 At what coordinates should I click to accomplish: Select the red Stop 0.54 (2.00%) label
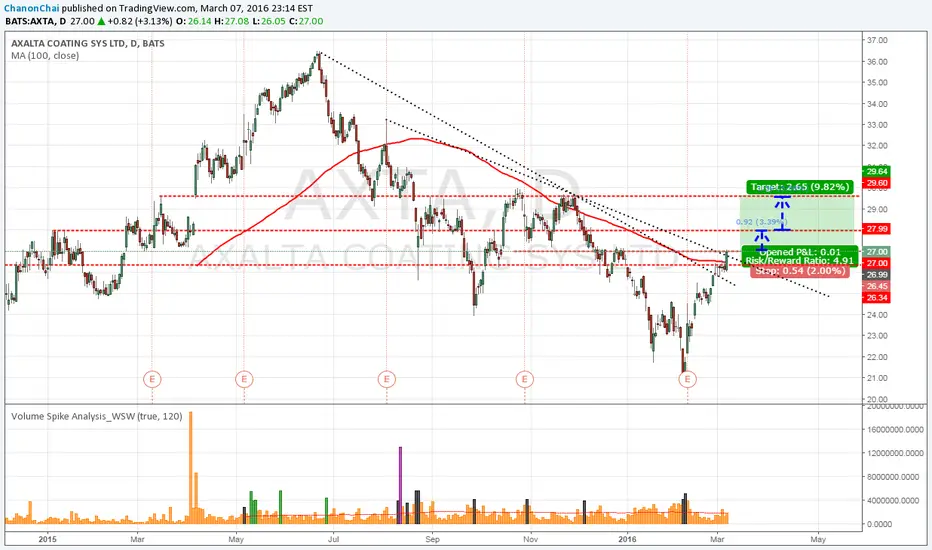[x=799, y=271]
